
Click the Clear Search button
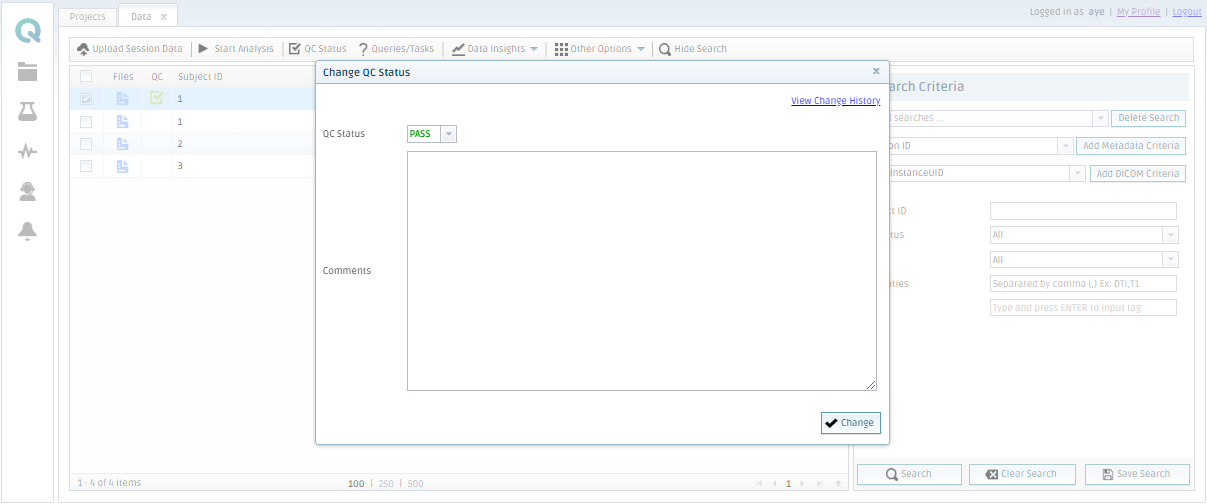tap(1022, 474)
